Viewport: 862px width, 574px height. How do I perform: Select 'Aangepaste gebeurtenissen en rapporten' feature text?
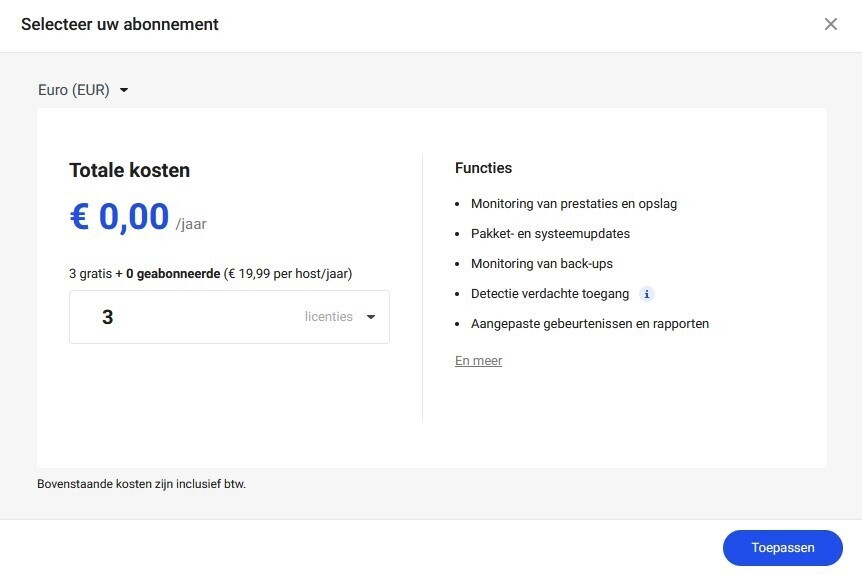[590, 323]
